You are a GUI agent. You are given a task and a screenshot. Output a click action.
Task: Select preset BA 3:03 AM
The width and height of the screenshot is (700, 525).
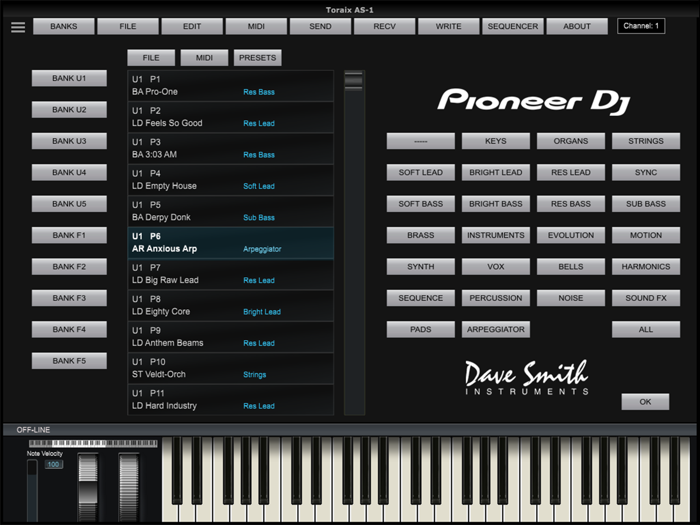(230, 149)
